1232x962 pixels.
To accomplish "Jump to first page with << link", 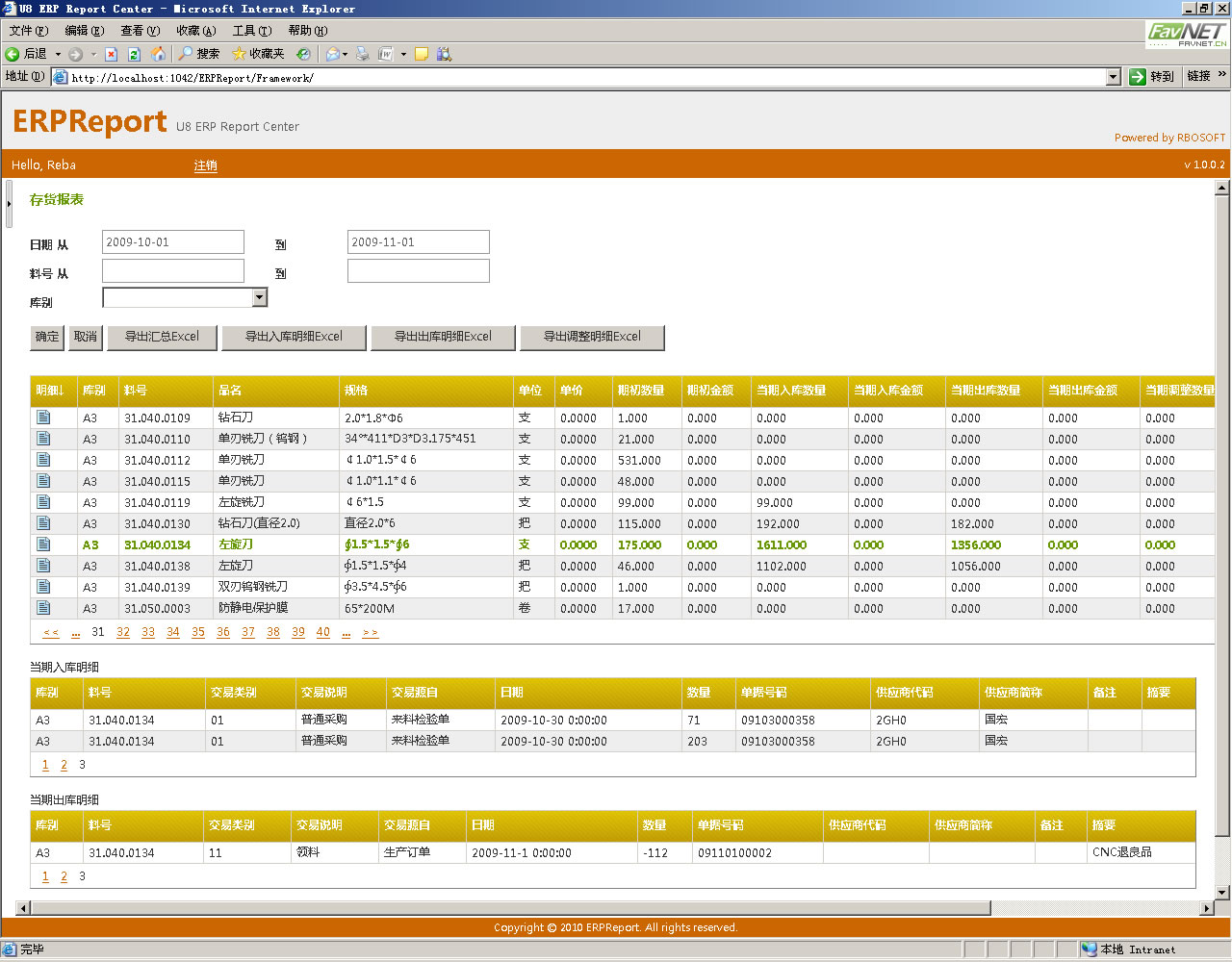I will pyautogui.click(x=51, y=632).
